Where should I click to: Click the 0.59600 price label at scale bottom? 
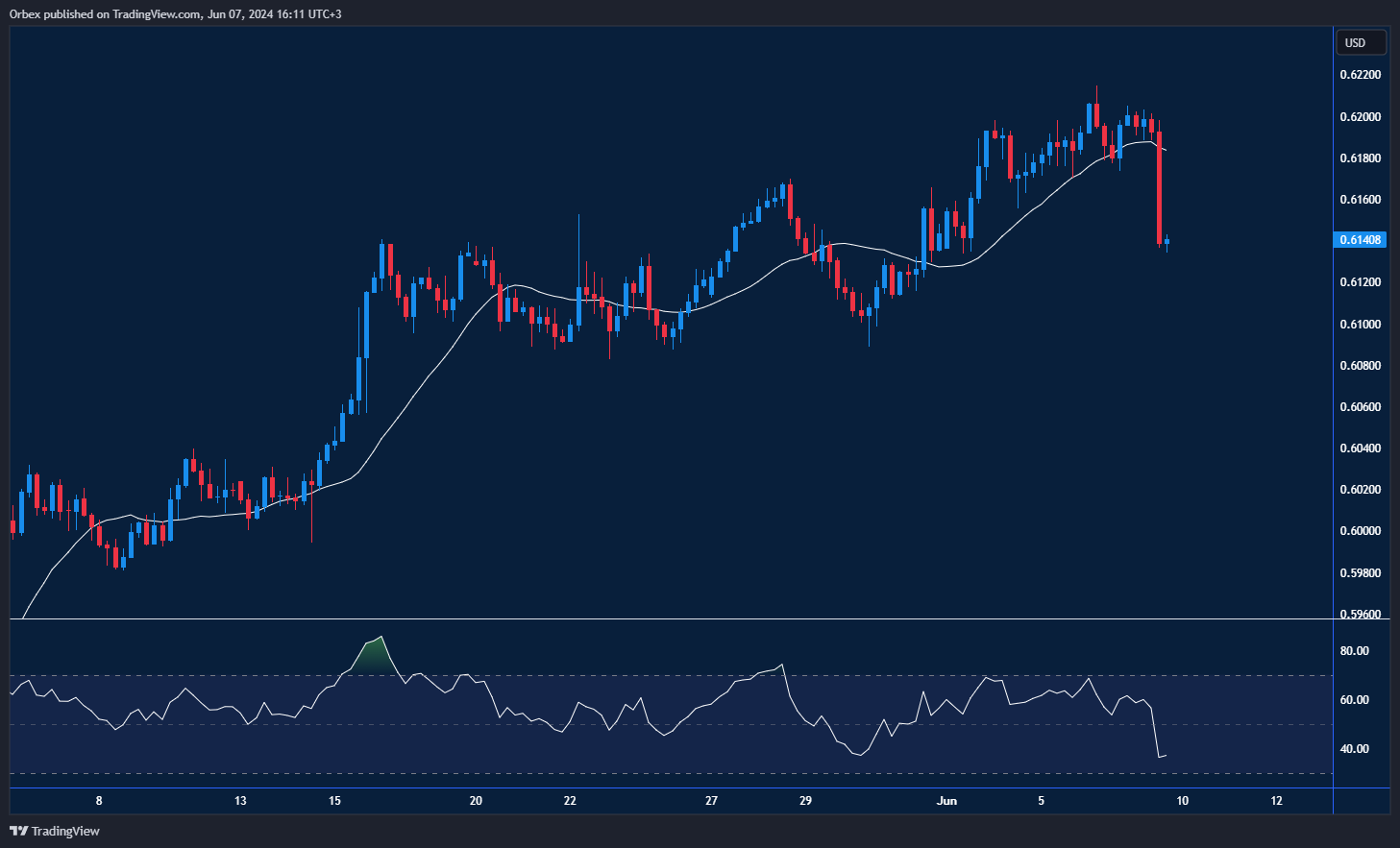(1361, 614)
